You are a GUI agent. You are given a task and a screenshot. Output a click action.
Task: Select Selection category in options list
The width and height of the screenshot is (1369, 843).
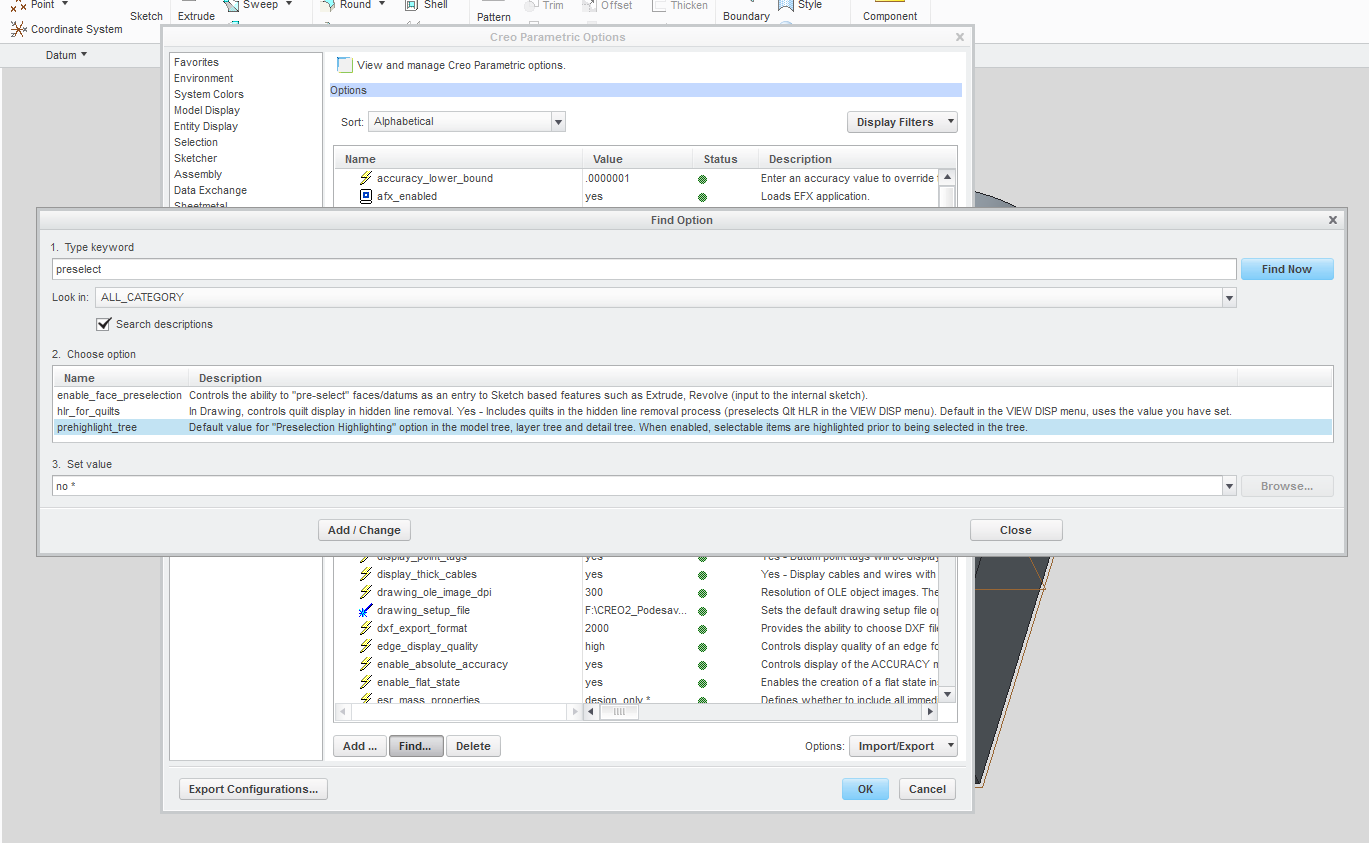point(195,142)
